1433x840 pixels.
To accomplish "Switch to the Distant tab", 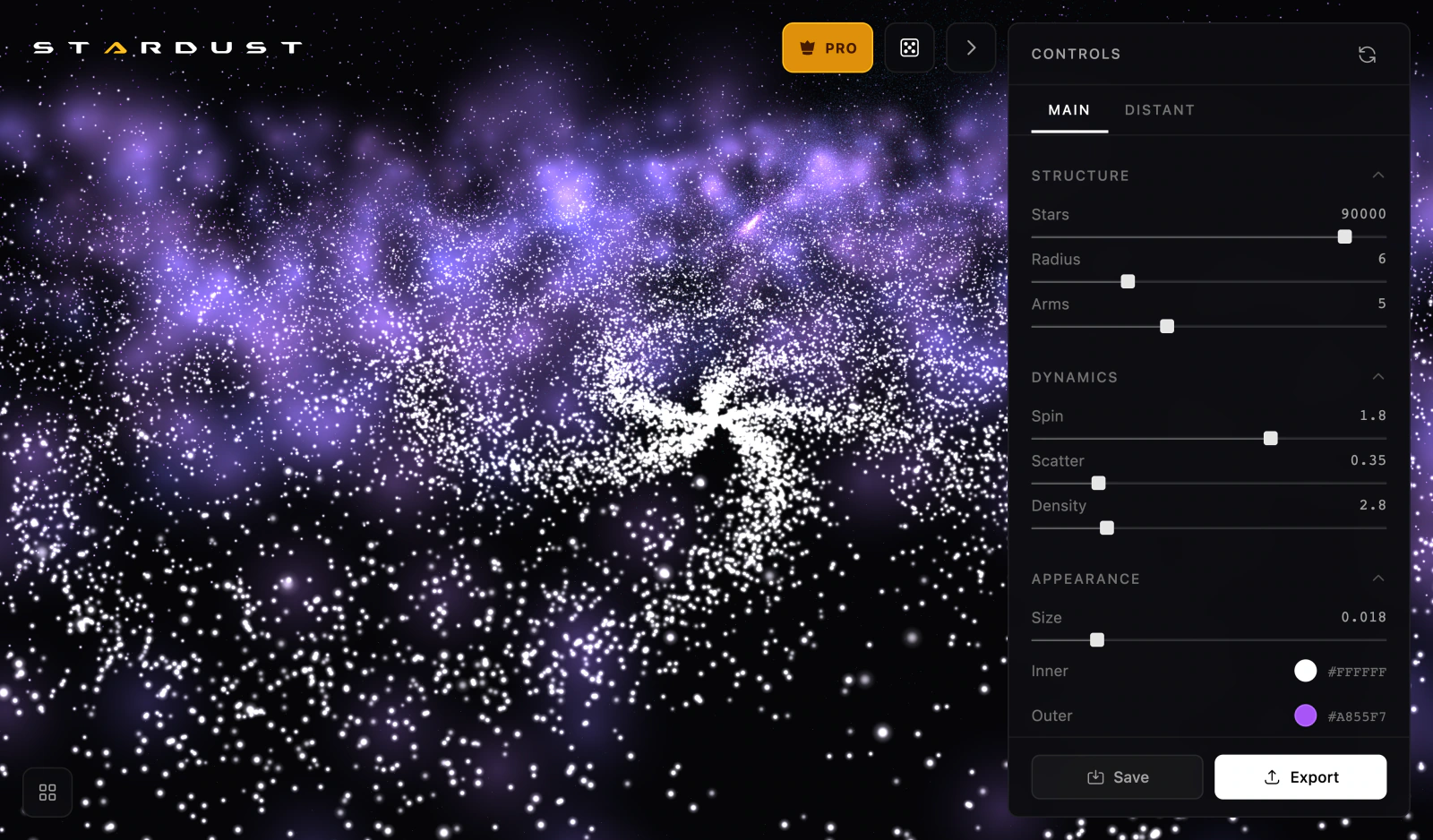I will coord(1160,110).
